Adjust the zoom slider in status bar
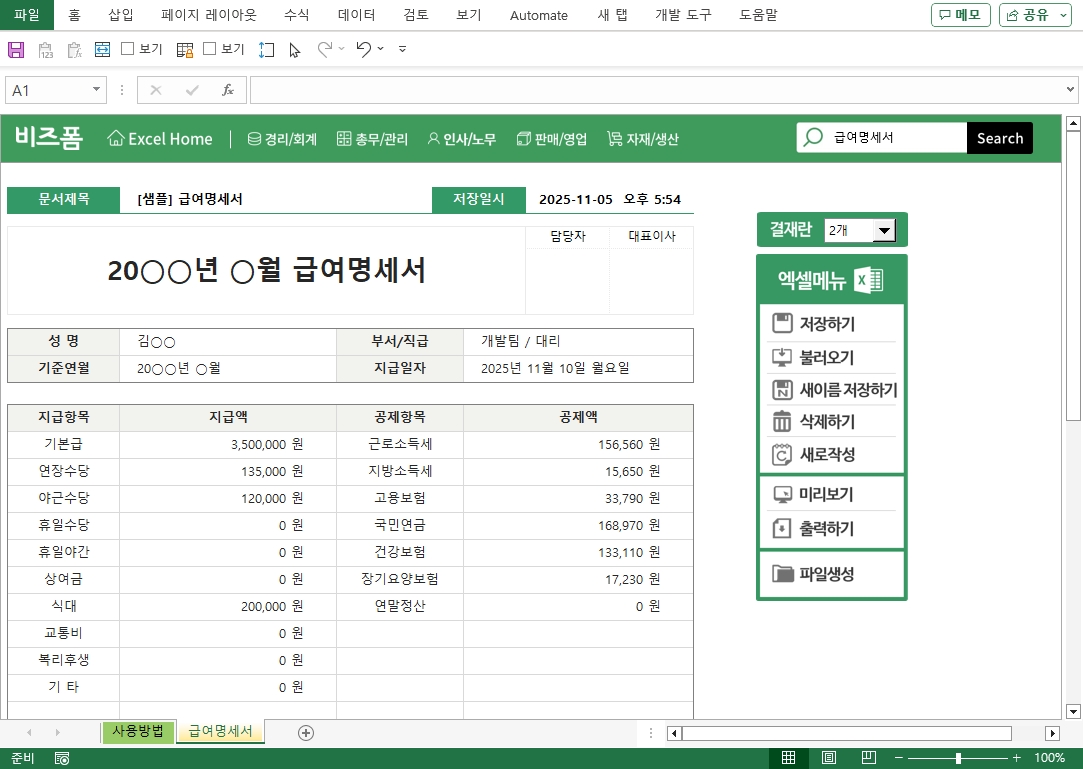This screenshot has height=769, width=1083. point(957,758)
